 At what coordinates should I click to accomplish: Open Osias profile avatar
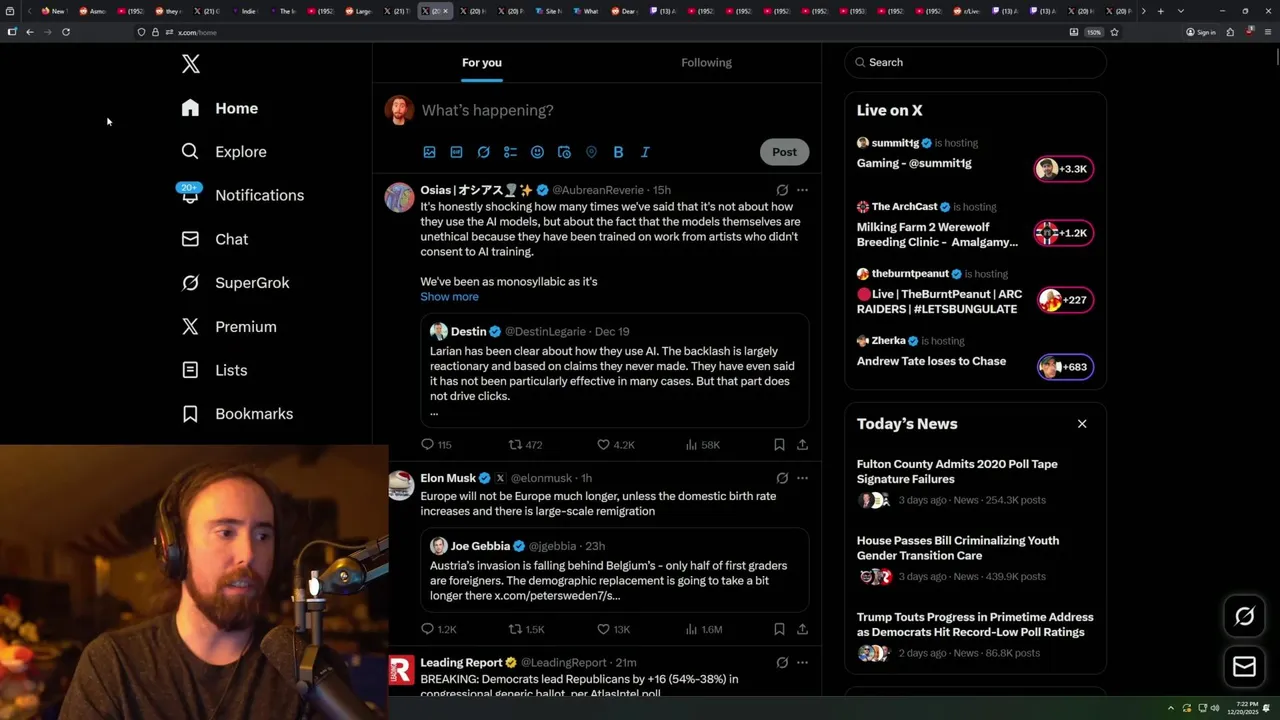point(399,197)
